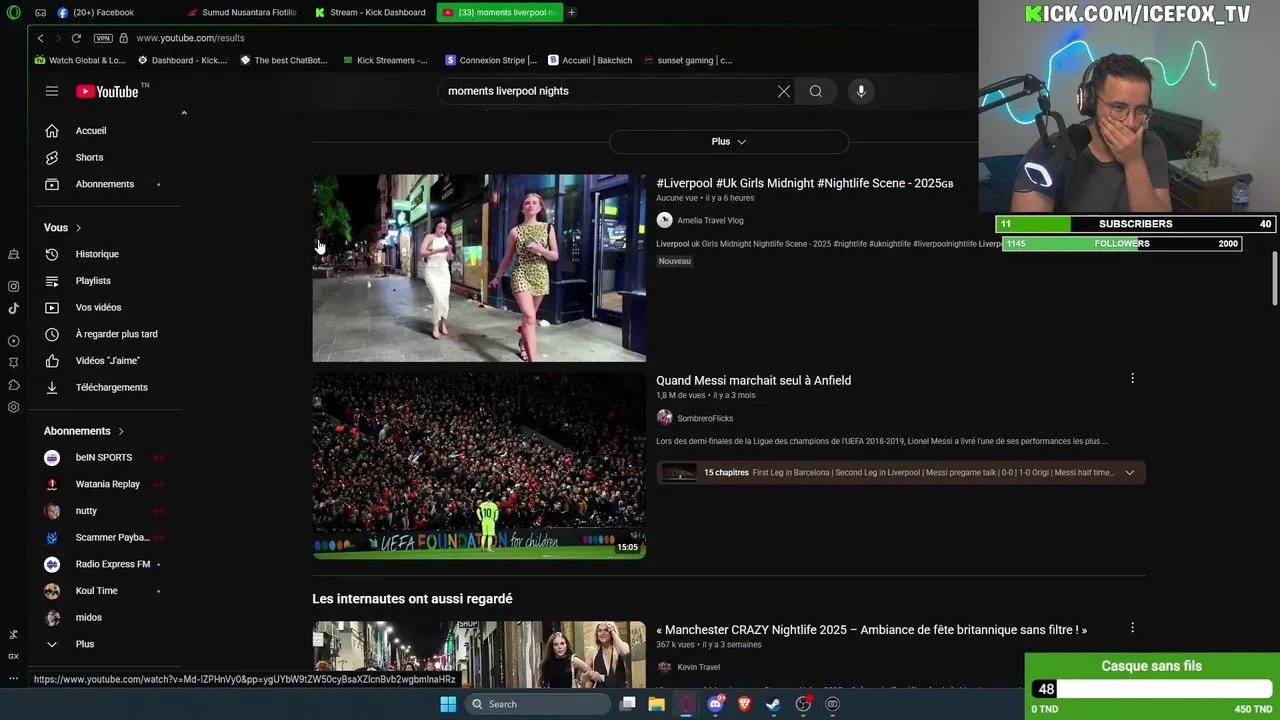Open Connexion Stripe bookmark

click(491, 60)
